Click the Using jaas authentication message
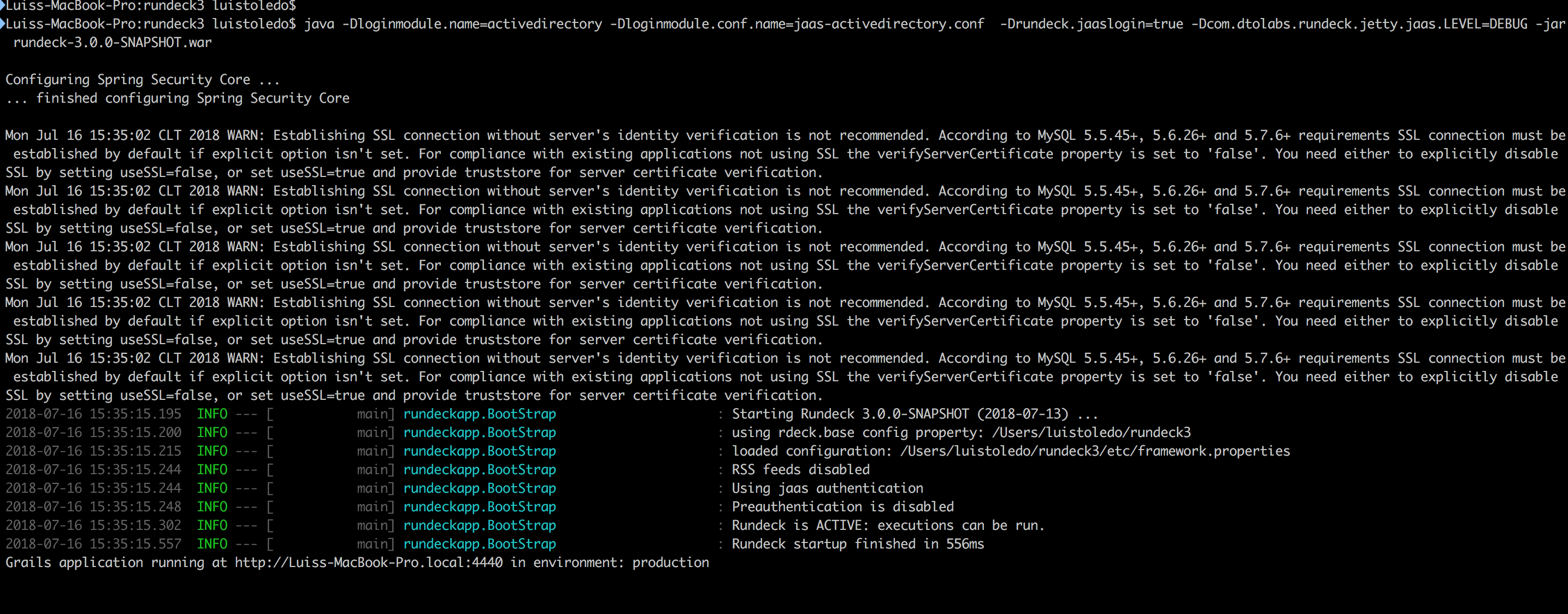Viewport: 1568px width, 614px height. click(828, 489)
